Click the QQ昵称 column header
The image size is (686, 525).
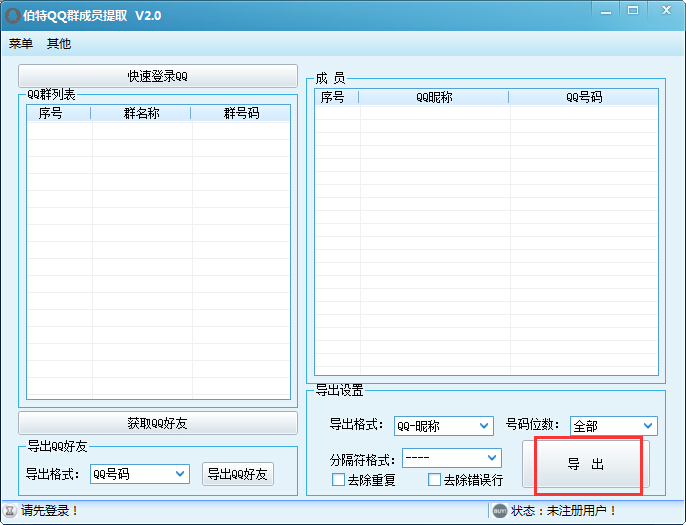tap(434, 97)
